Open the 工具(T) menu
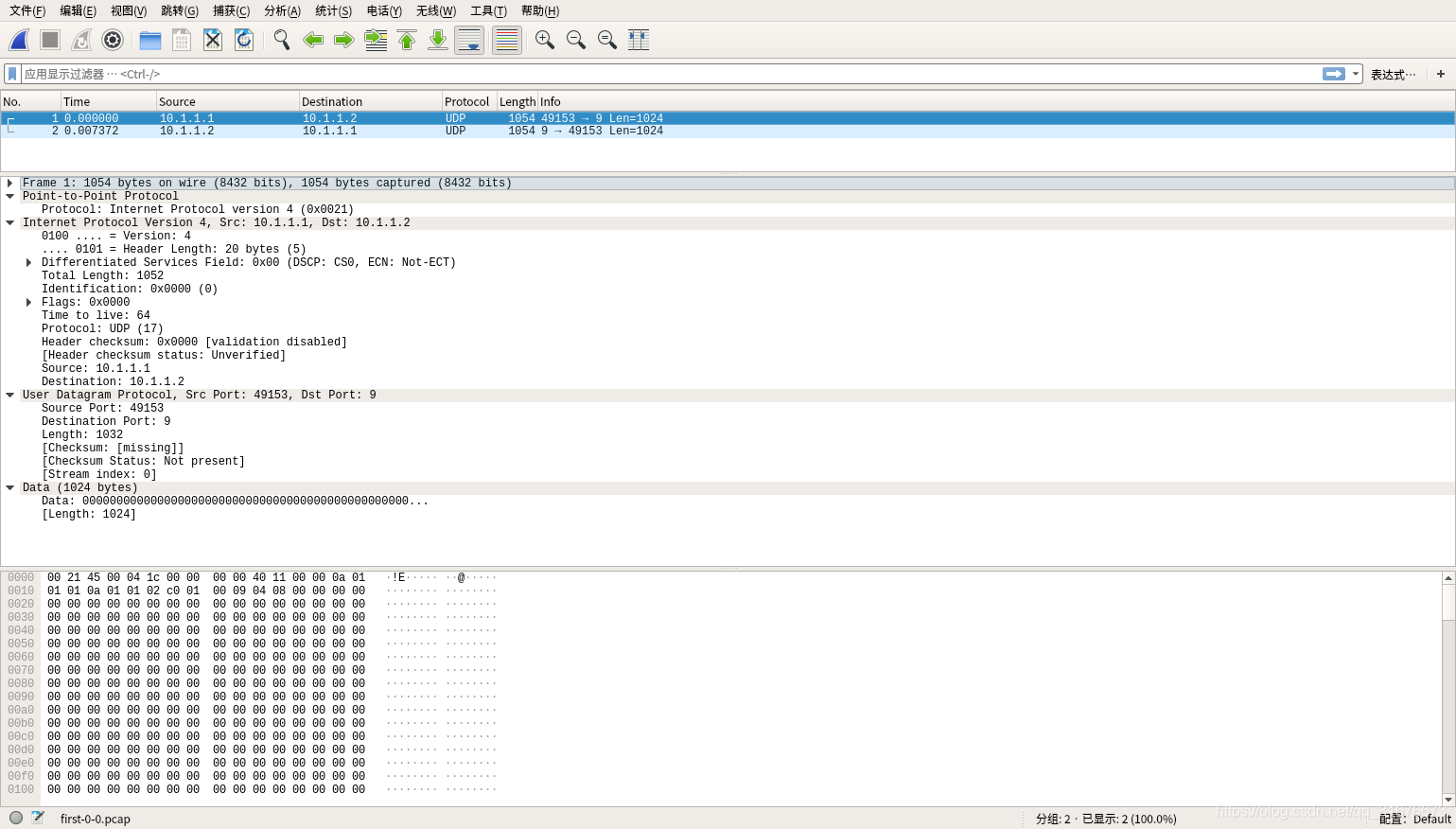This screenshot has width=1456, height=829. (488, 11)
